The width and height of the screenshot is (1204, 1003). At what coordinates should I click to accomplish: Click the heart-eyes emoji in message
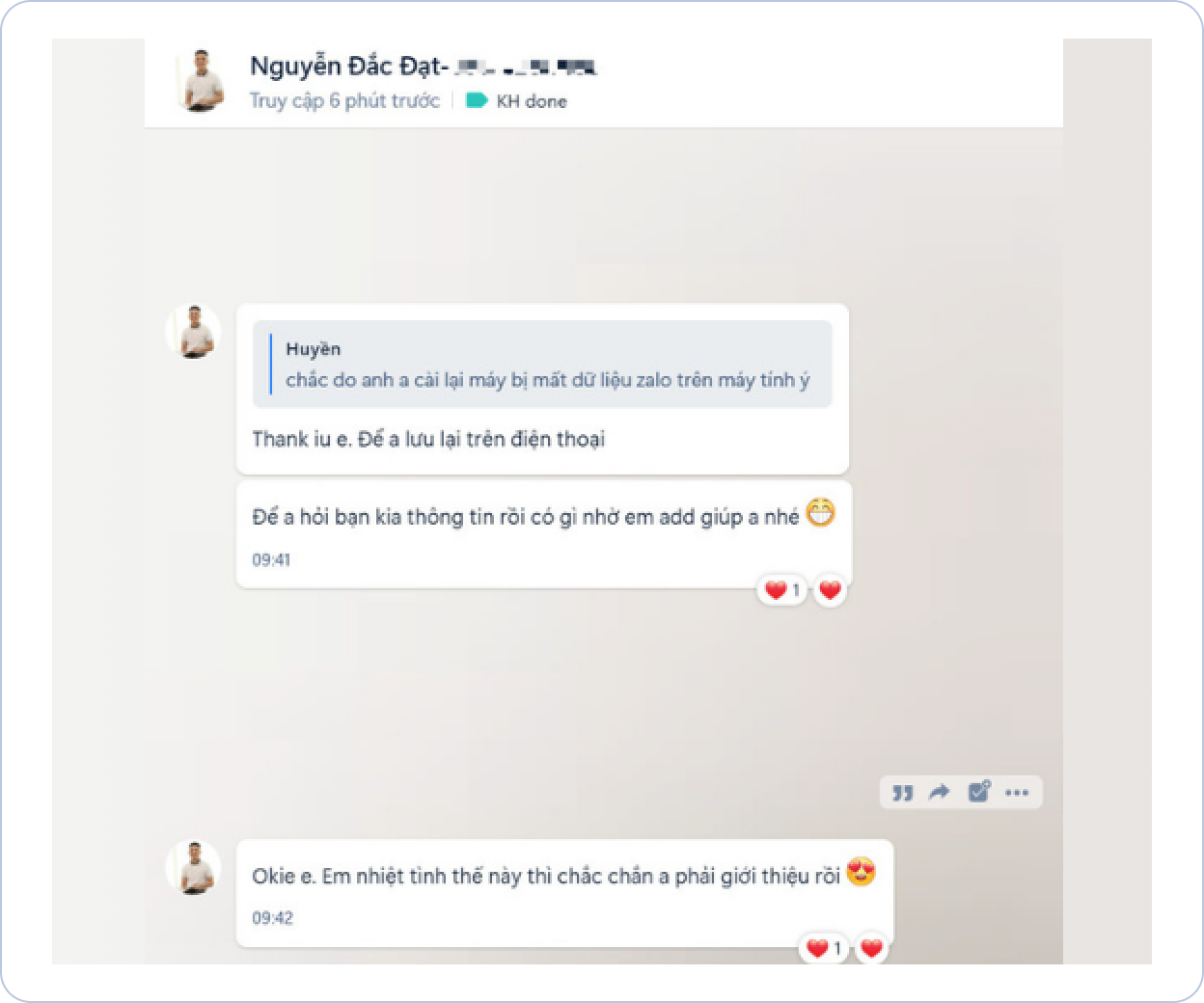tap(862, 873)
